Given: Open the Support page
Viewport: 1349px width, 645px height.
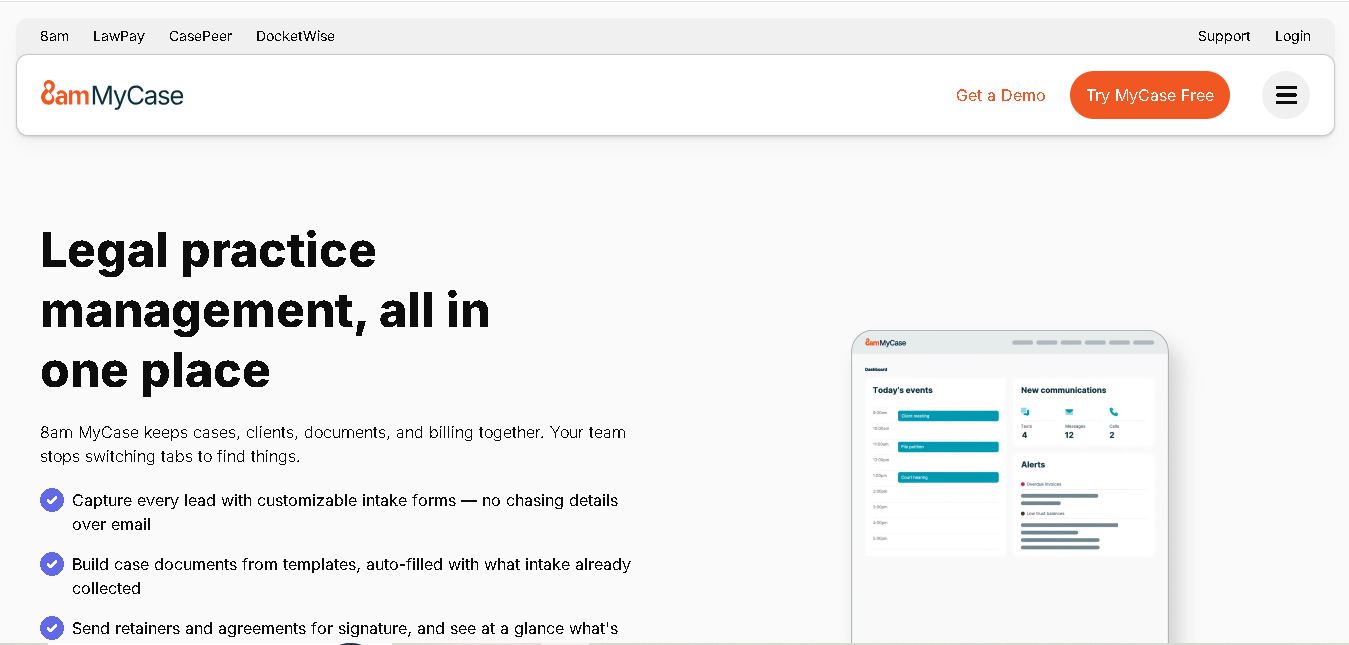Looking at the screenshot, I should (x=1224, y=36).
